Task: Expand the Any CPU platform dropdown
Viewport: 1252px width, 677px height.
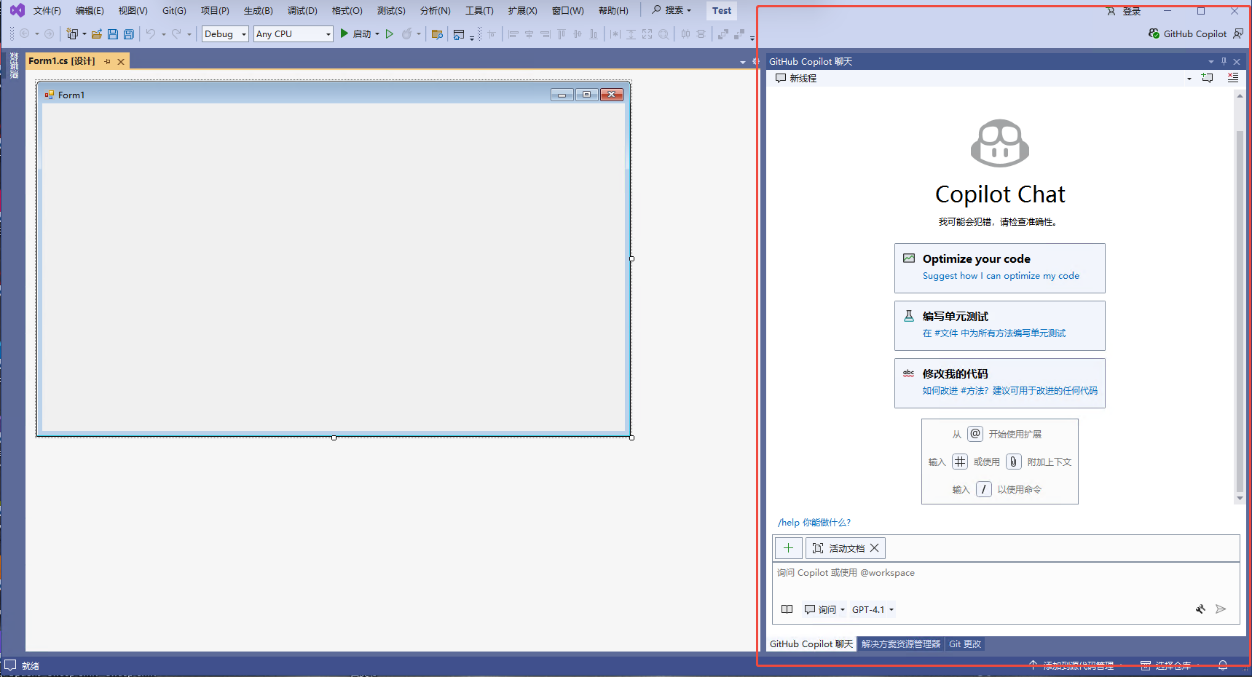Action: 293,34
